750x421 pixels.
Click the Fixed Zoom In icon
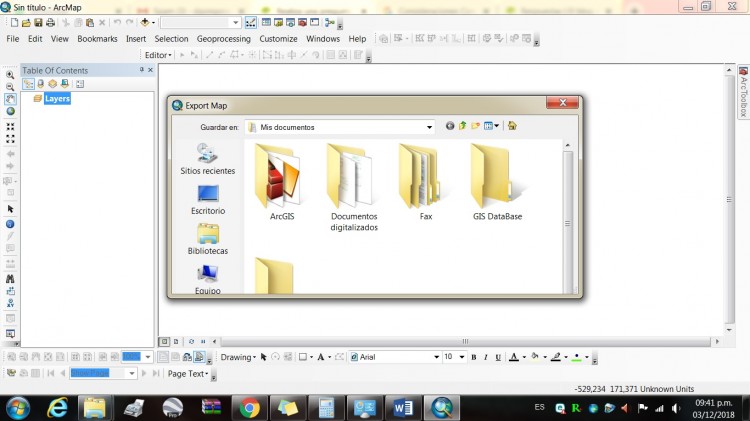tap(10, 127)
